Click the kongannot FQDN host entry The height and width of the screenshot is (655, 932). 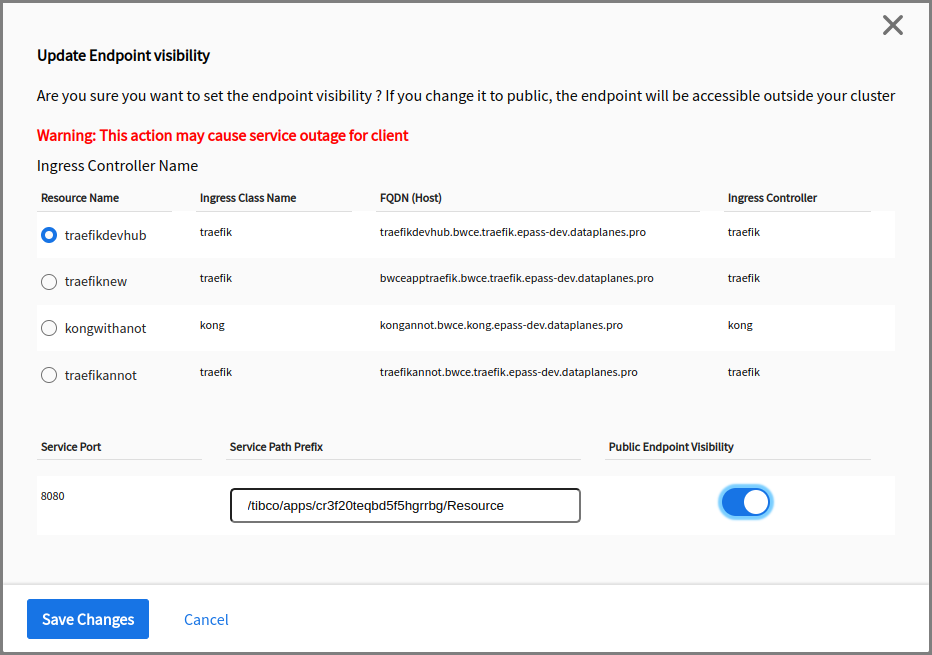501,325
